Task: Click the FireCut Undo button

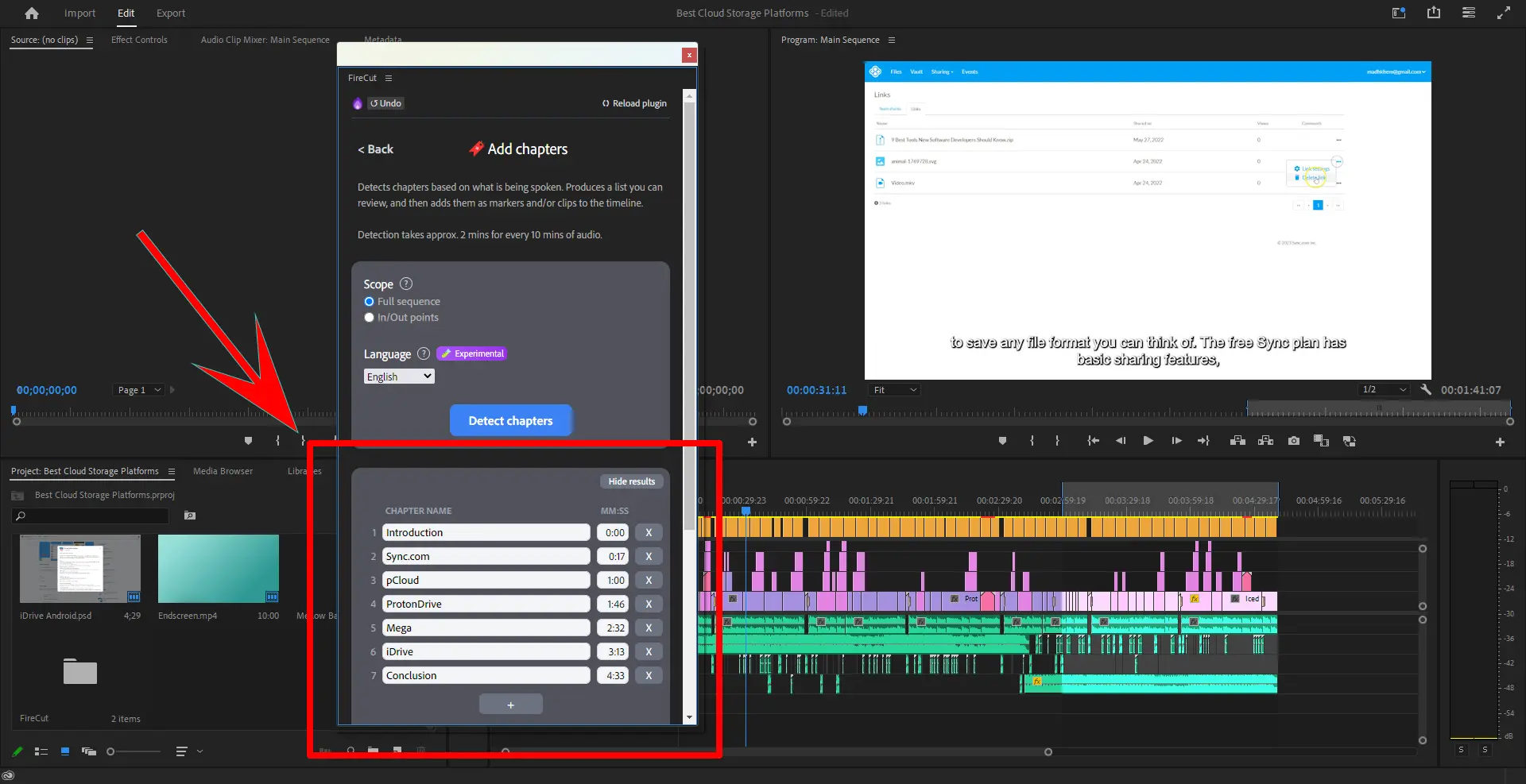Action: (x=386, y=103)
